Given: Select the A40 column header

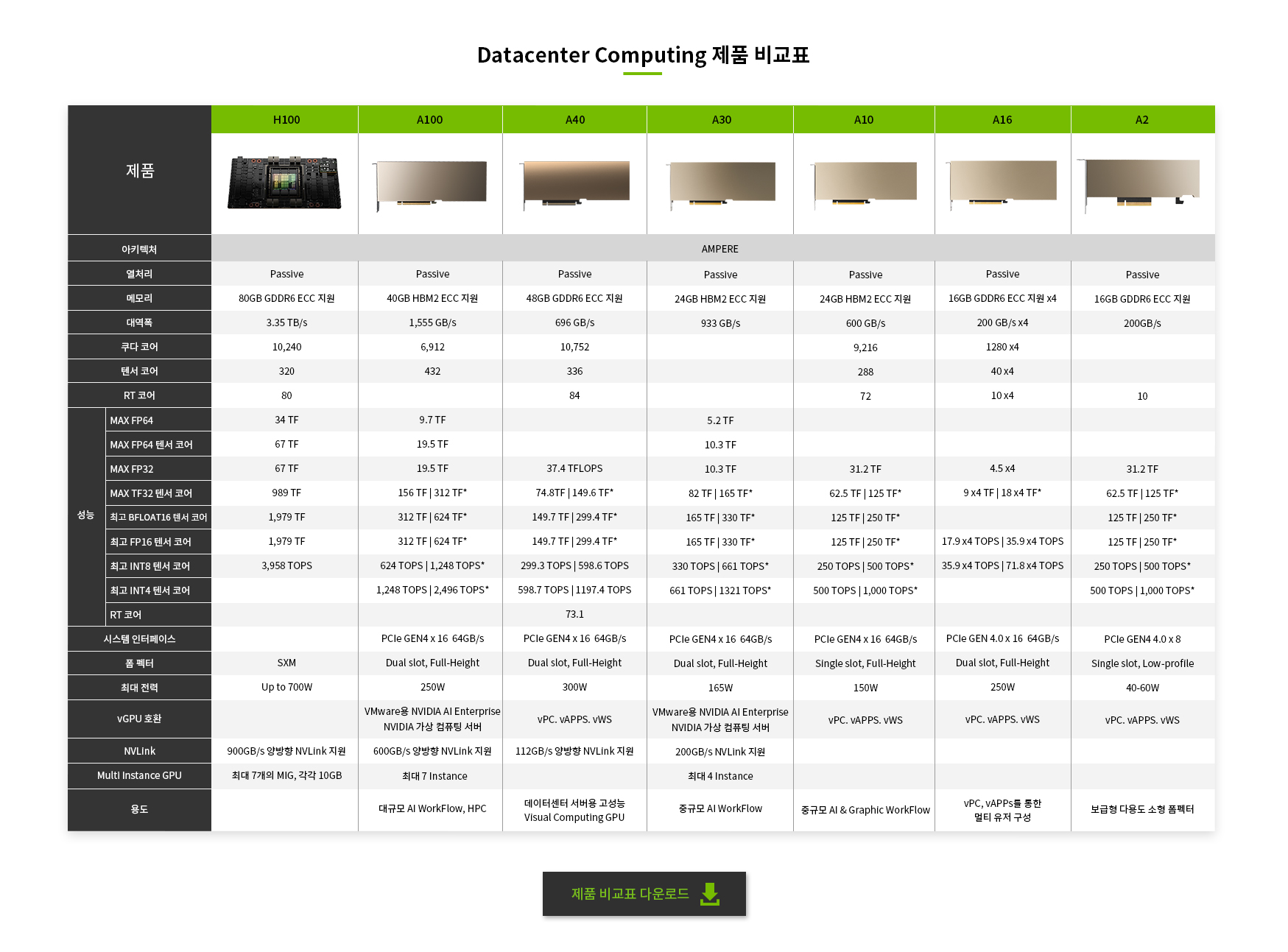Looking at the screenshot, I should [x=575, y=119].
